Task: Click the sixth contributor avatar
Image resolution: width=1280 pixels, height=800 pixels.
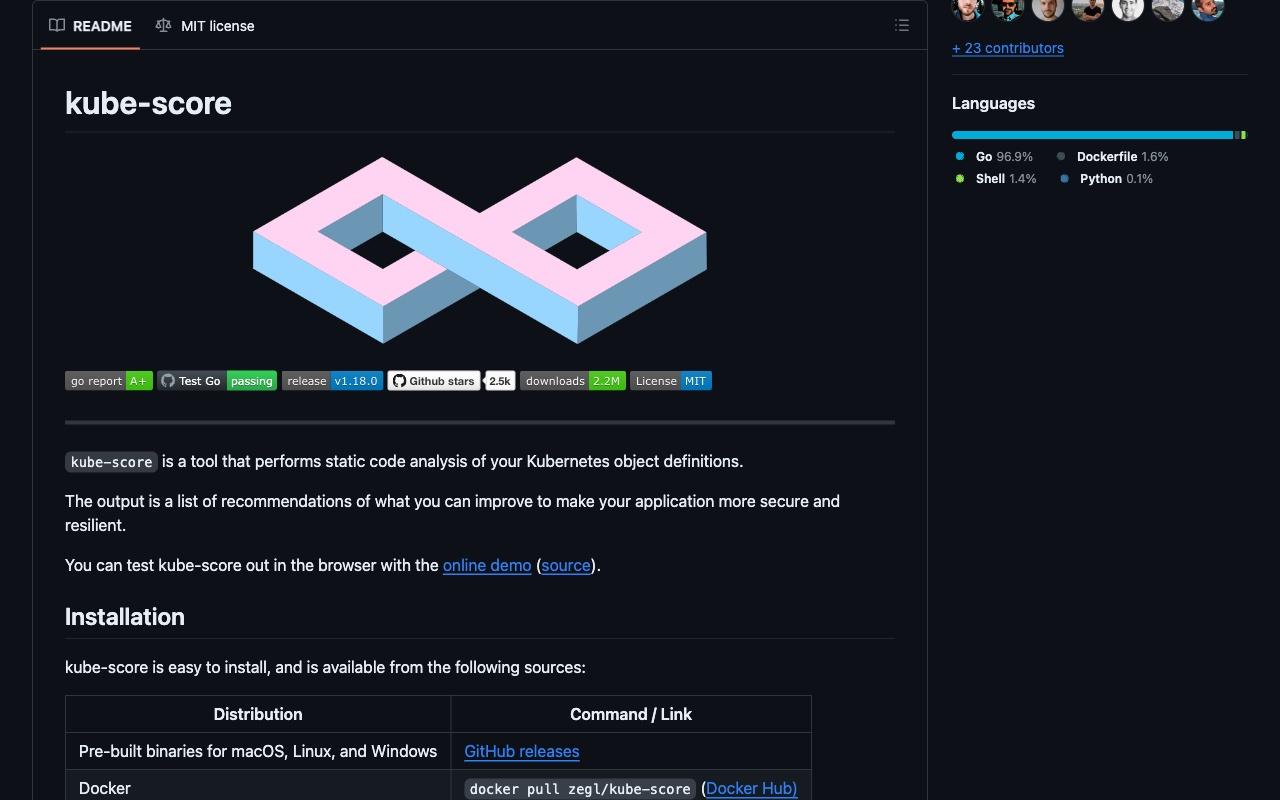Action: 1168,9
